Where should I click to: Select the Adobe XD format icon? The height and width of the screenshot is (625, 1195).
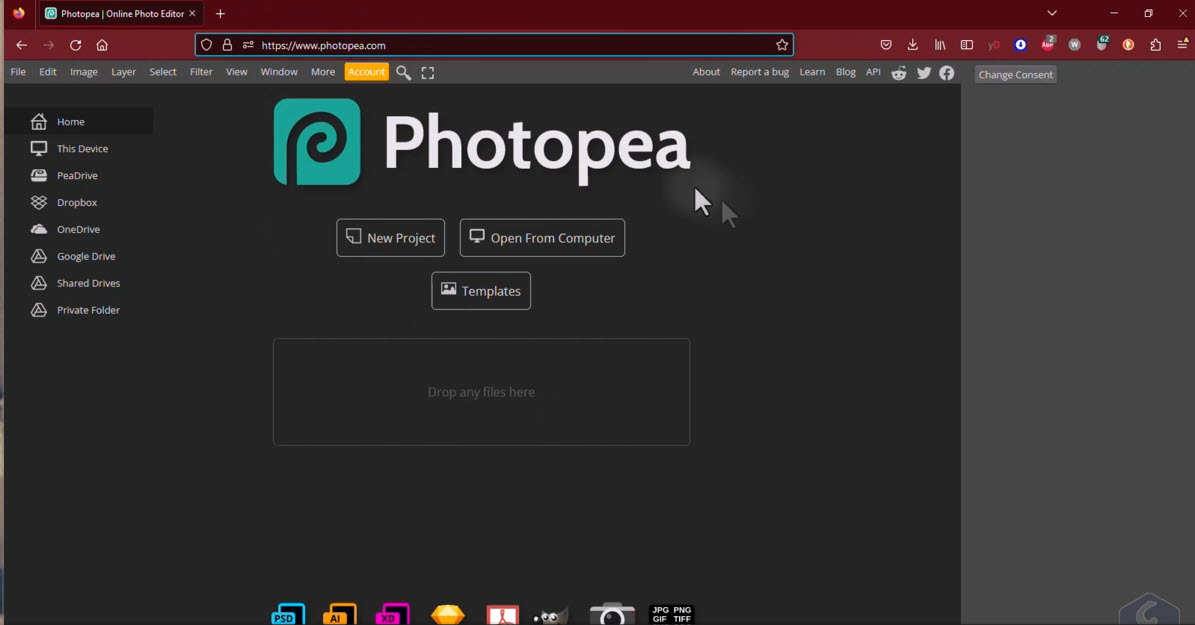pyautogui.click(x=393, y=613)
